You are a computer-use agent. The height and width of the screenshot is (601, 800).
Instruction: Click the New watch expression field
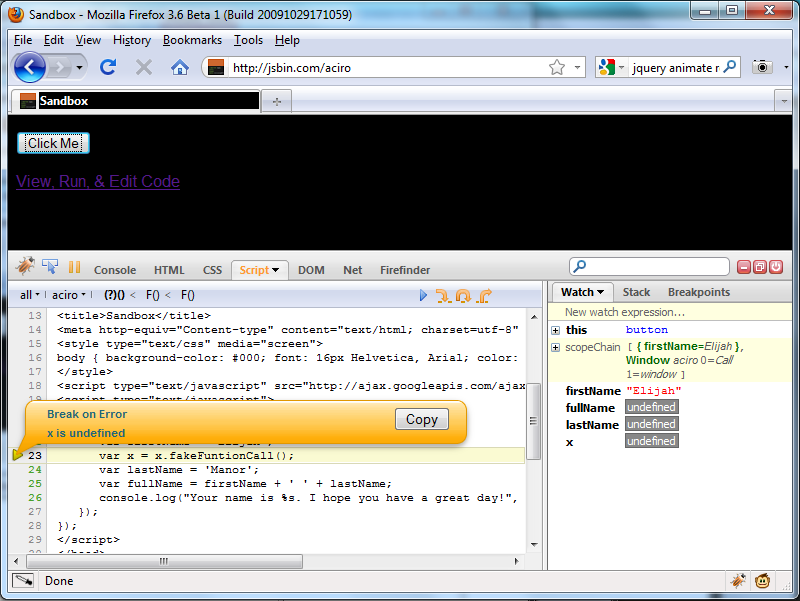670,312
